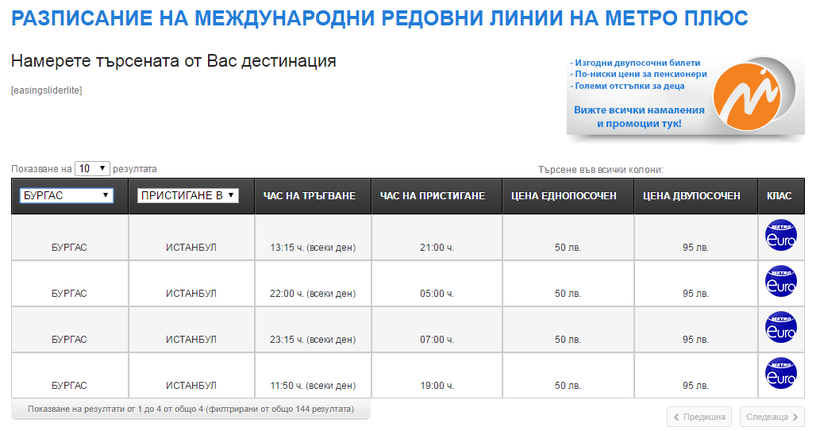
Task: Open the results-per-page dropdown showing 10
Action: (92, 168)
